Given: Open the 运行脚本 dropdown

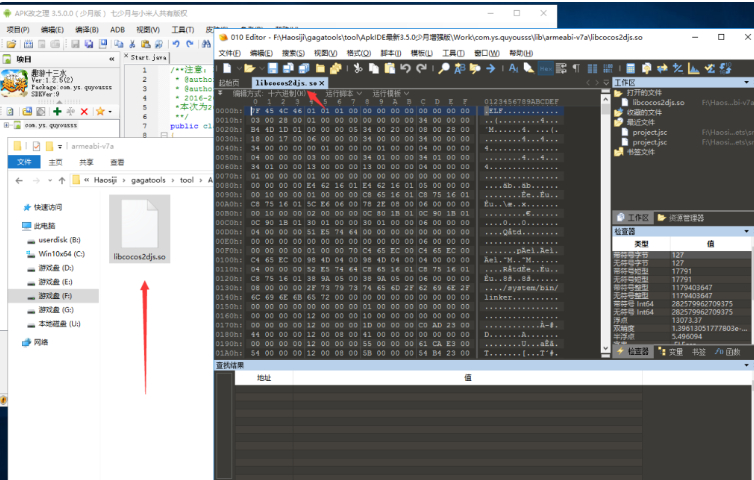Looking at the screenshot, I should pyautogui.click(x=343, y=93).
